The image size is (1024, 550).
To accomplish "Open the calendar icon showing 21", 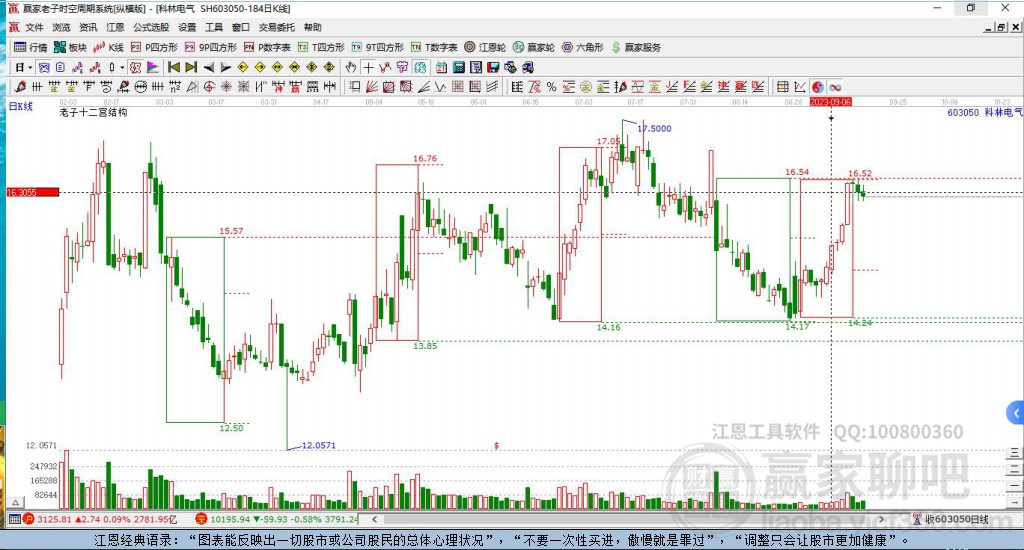I will pos(441,67).
